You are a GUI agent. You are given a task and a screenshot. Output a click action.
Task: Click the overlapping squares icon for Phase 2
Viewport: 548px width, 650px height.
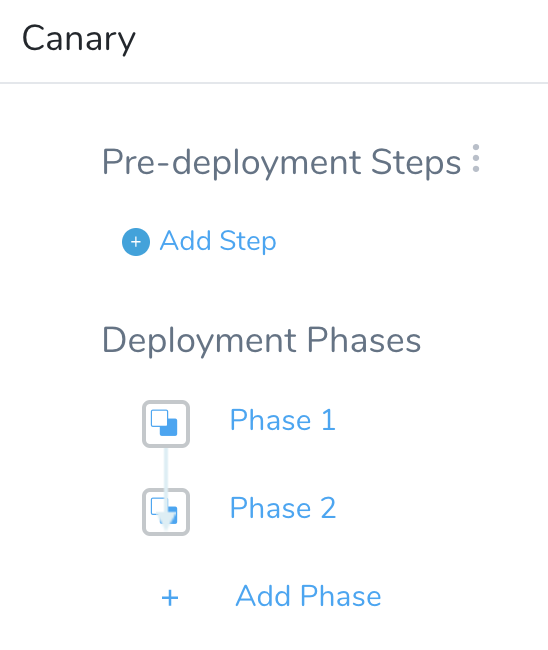tap(164, 511)
